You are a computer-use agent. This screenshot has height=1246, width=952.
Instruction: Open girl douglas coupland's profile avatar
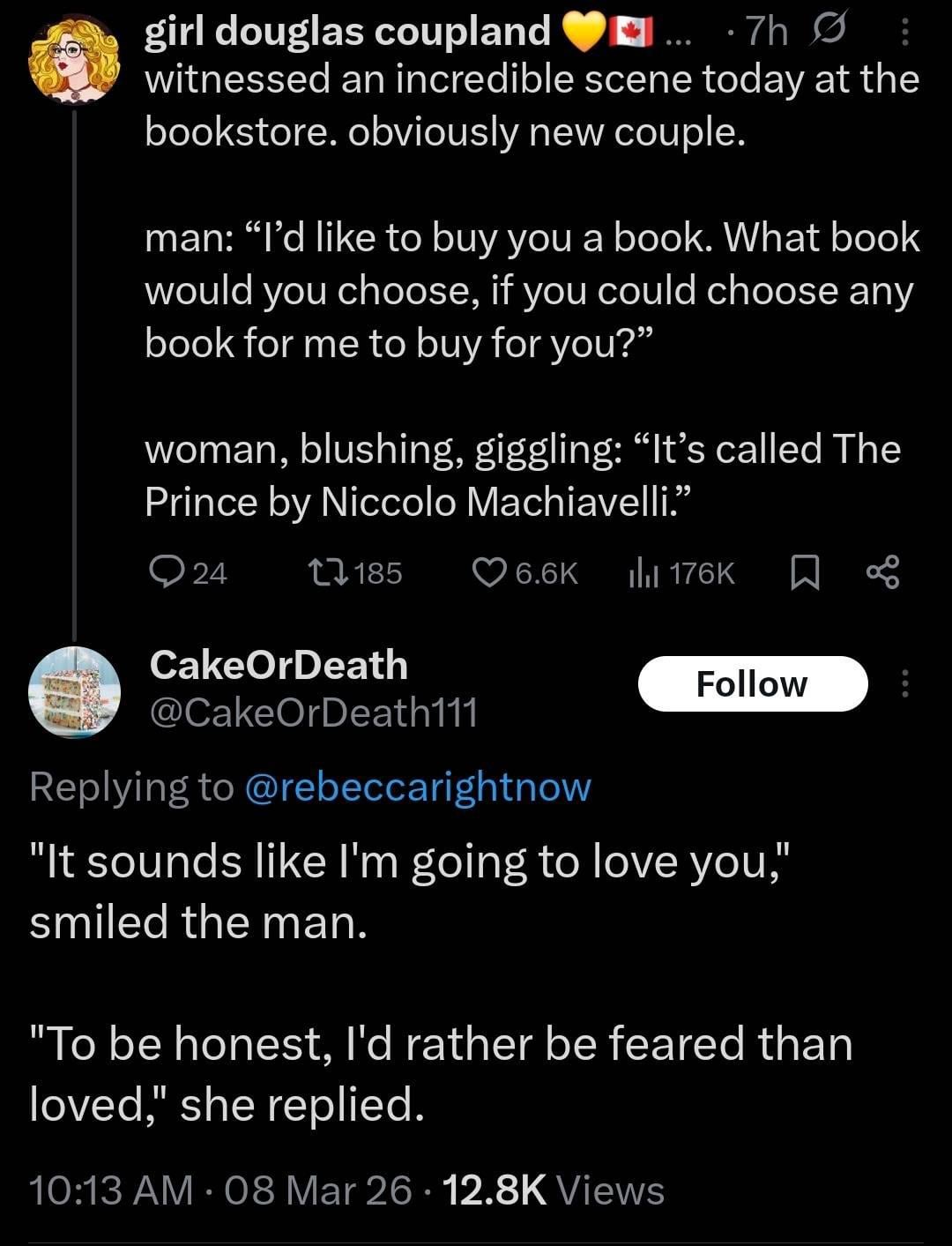coord(74,60)
